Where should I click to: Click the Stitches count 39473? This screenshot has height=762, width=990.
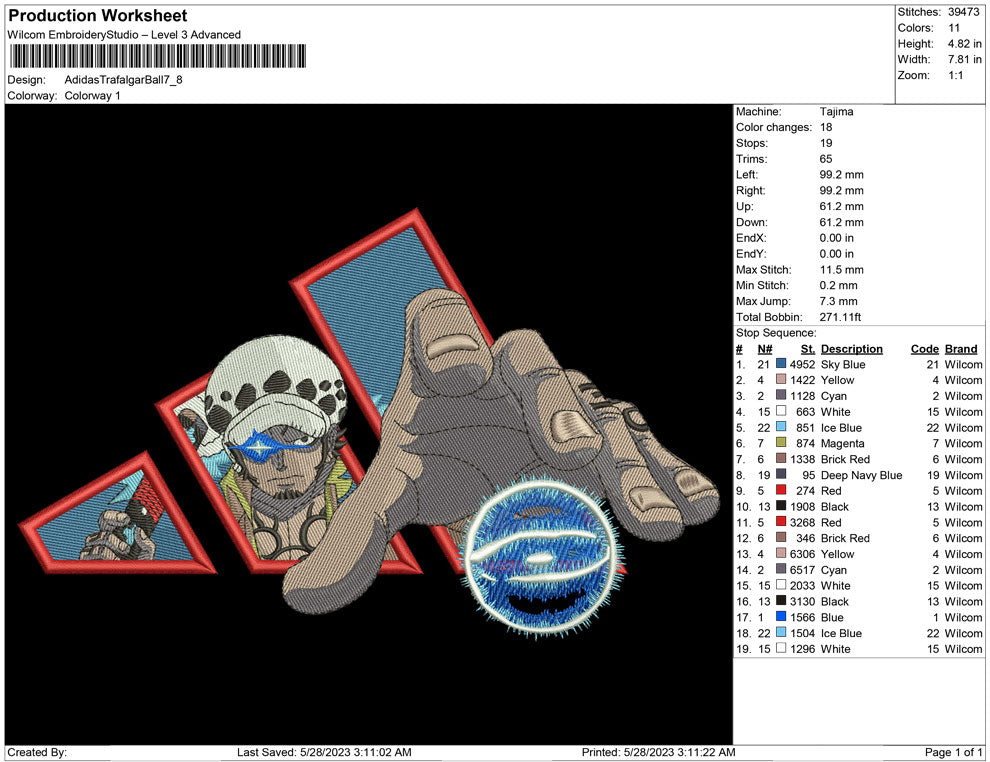[963, 12]
